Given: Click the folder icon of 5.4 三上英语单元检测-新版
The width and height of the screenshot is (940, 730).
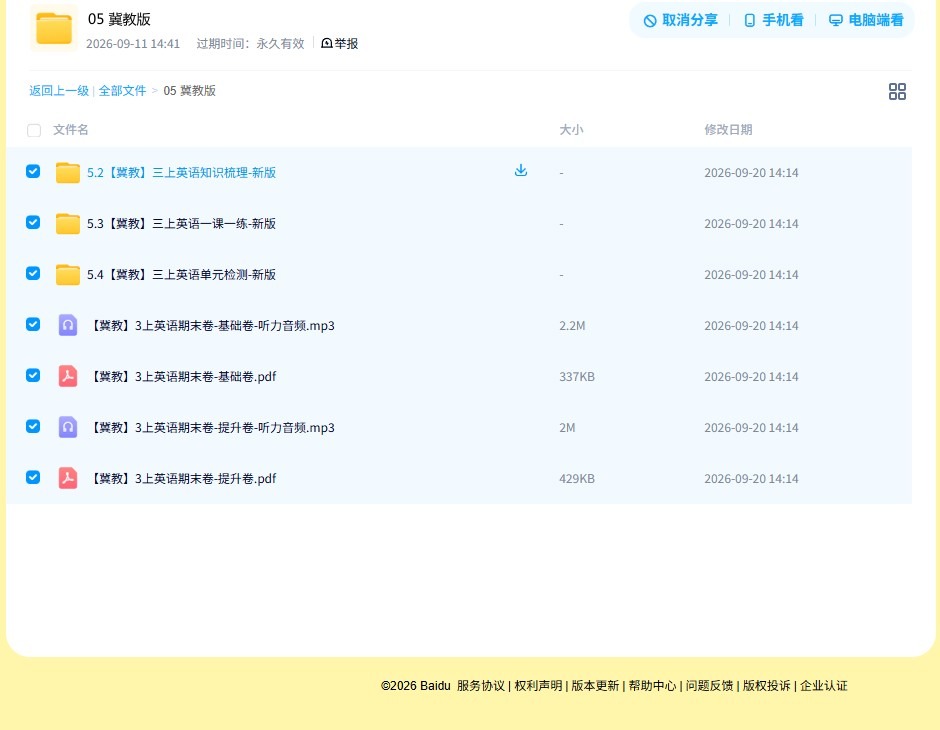Looking at the screenshot, I should point(68,274).
